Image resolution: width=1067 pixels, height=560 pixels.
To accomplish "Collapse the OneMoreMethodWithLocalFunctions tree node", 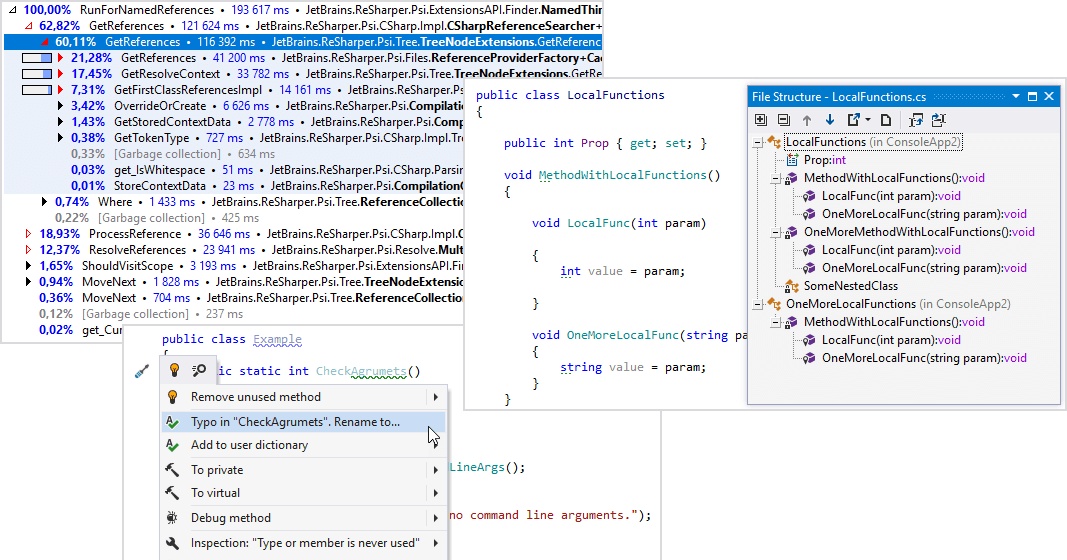I will 775,233.
